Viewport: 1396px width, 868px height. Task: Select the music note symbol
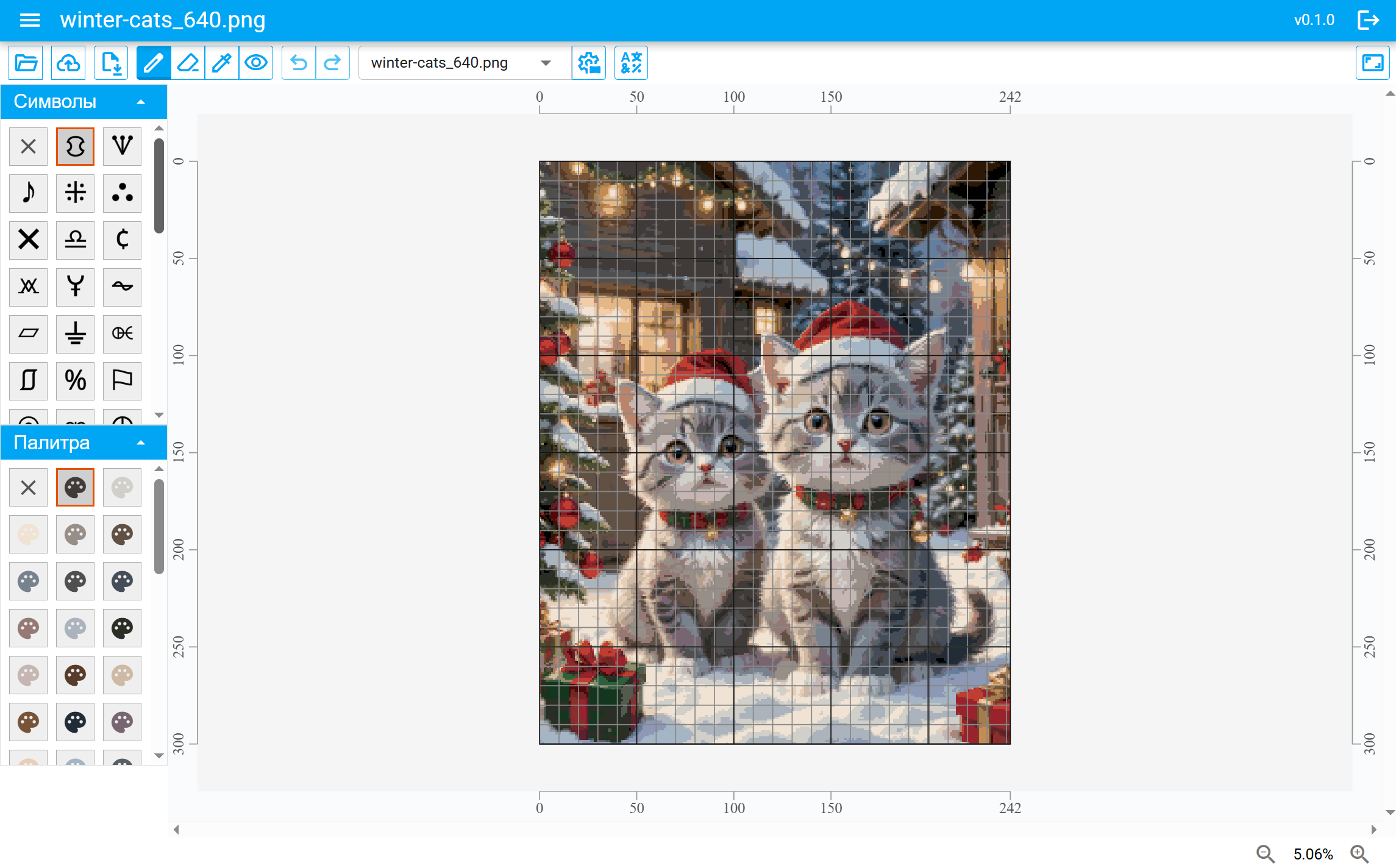tap(29, 193)
